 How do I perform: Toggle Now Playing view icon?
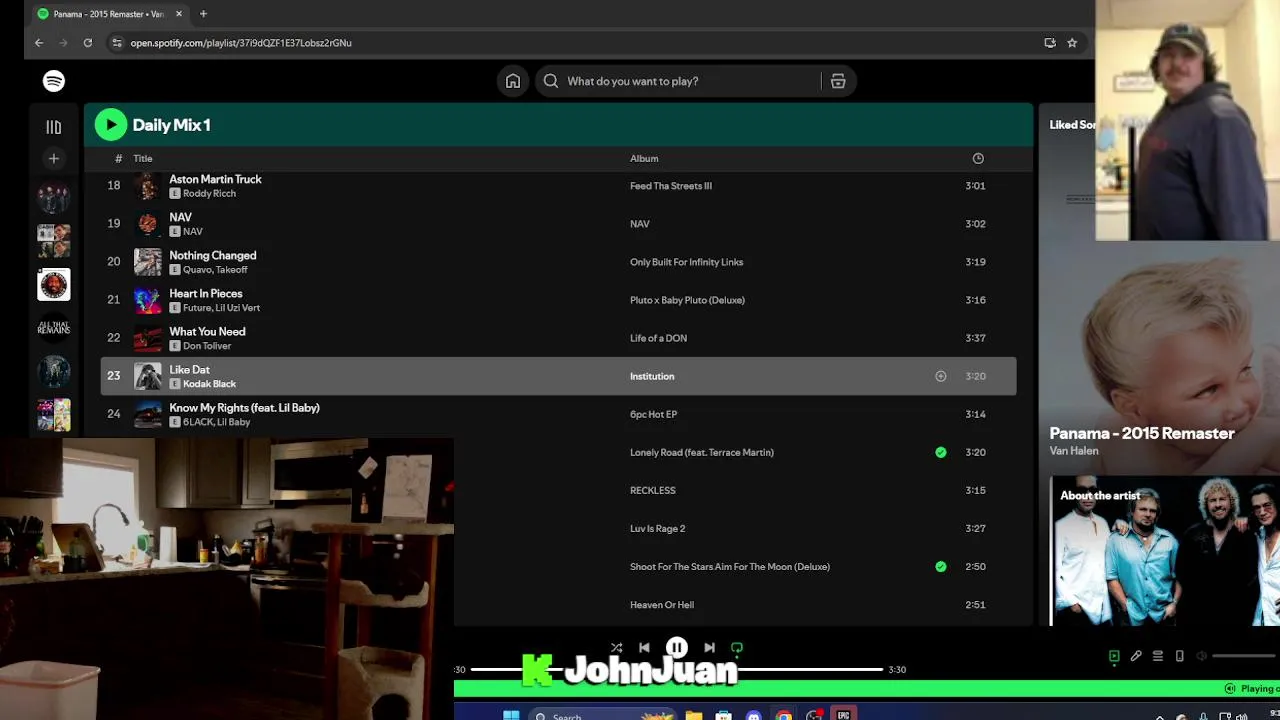[x=1114, y=656]
